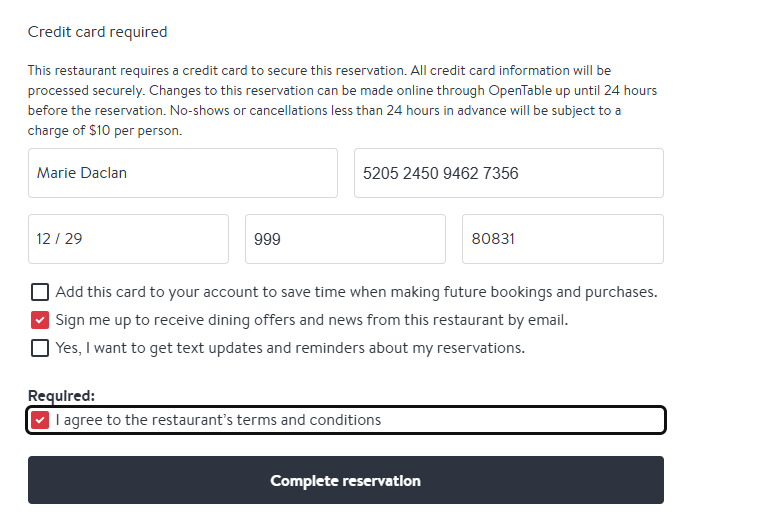
Task: Click the 'Required:' label above the terms checkbox
Action: click(61, 396)
